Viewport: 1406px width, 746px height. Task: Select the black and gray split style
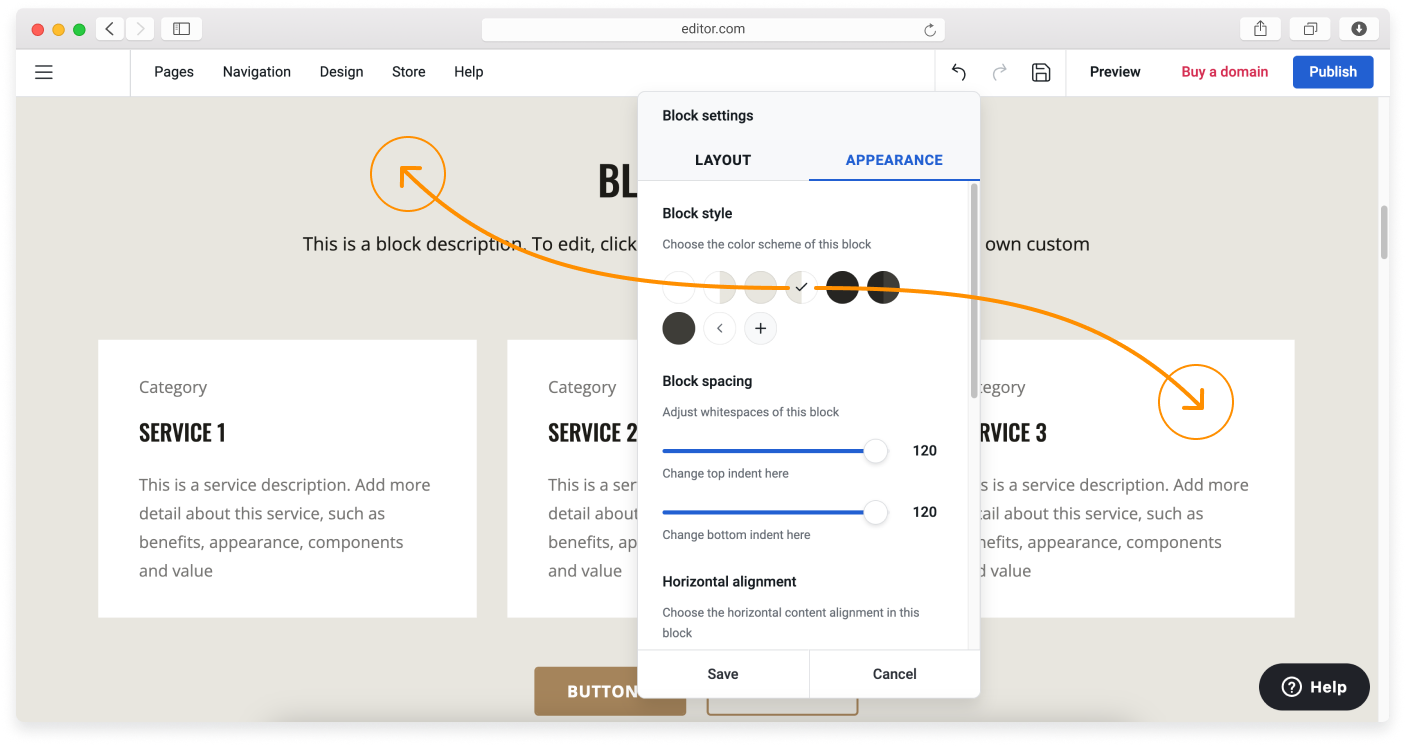(x=883, y=287)
